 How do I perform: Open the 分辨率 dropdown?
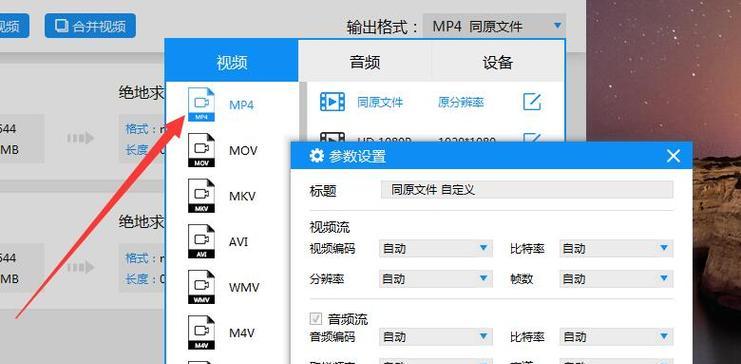[x=436, y=279]
